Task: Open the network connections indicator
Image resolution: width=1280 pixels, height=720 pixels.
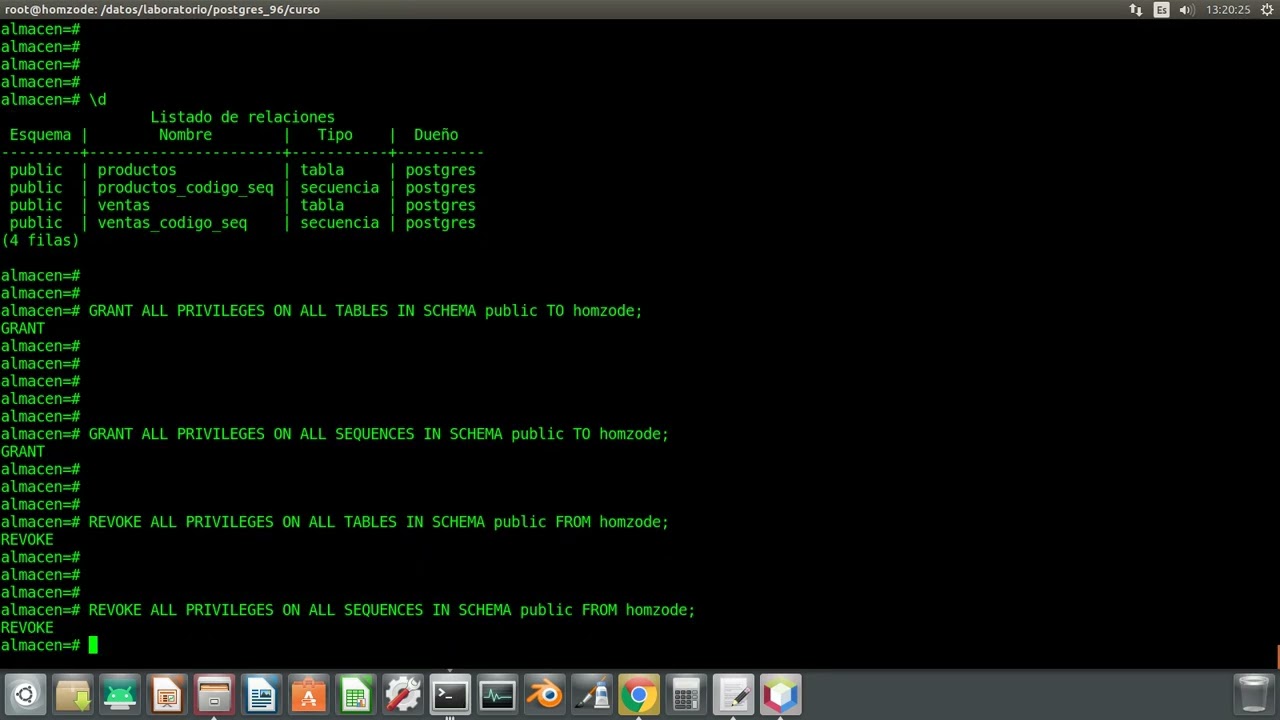Action: tap(1136, 9)
